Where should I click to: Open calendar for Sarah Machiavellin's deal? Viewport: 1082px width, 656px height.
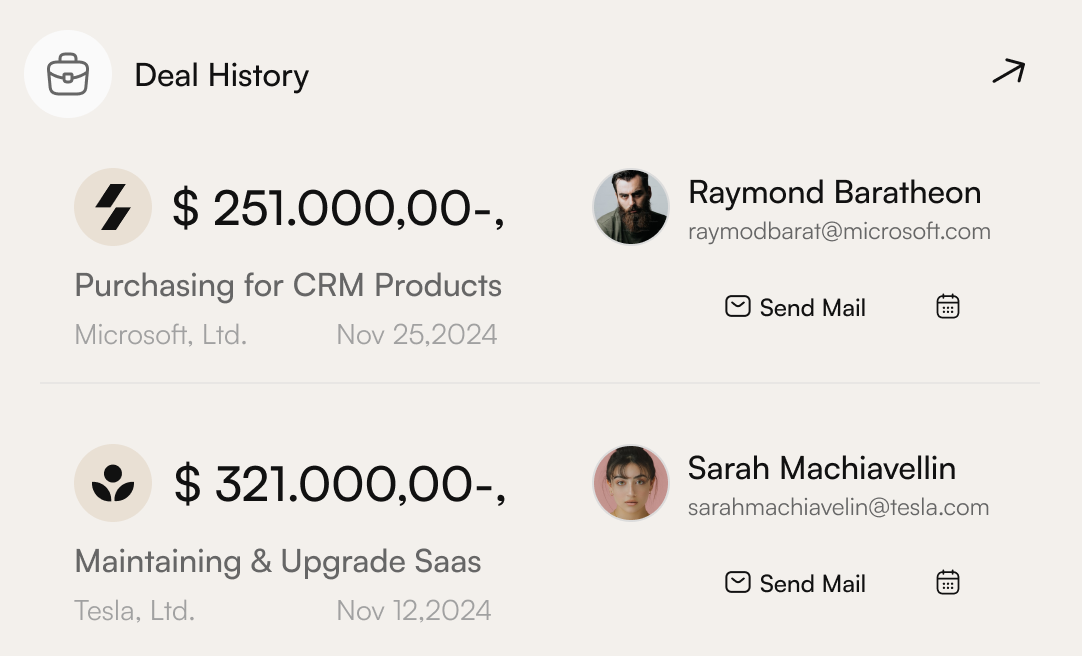click(x=947, y=582)
